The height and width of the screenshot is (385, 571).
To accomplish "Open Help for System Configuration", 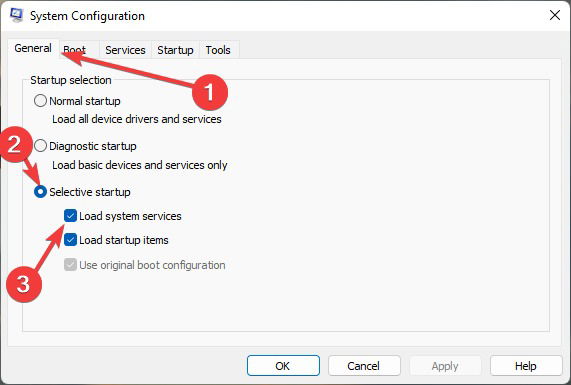I will [x=525, y=365].
